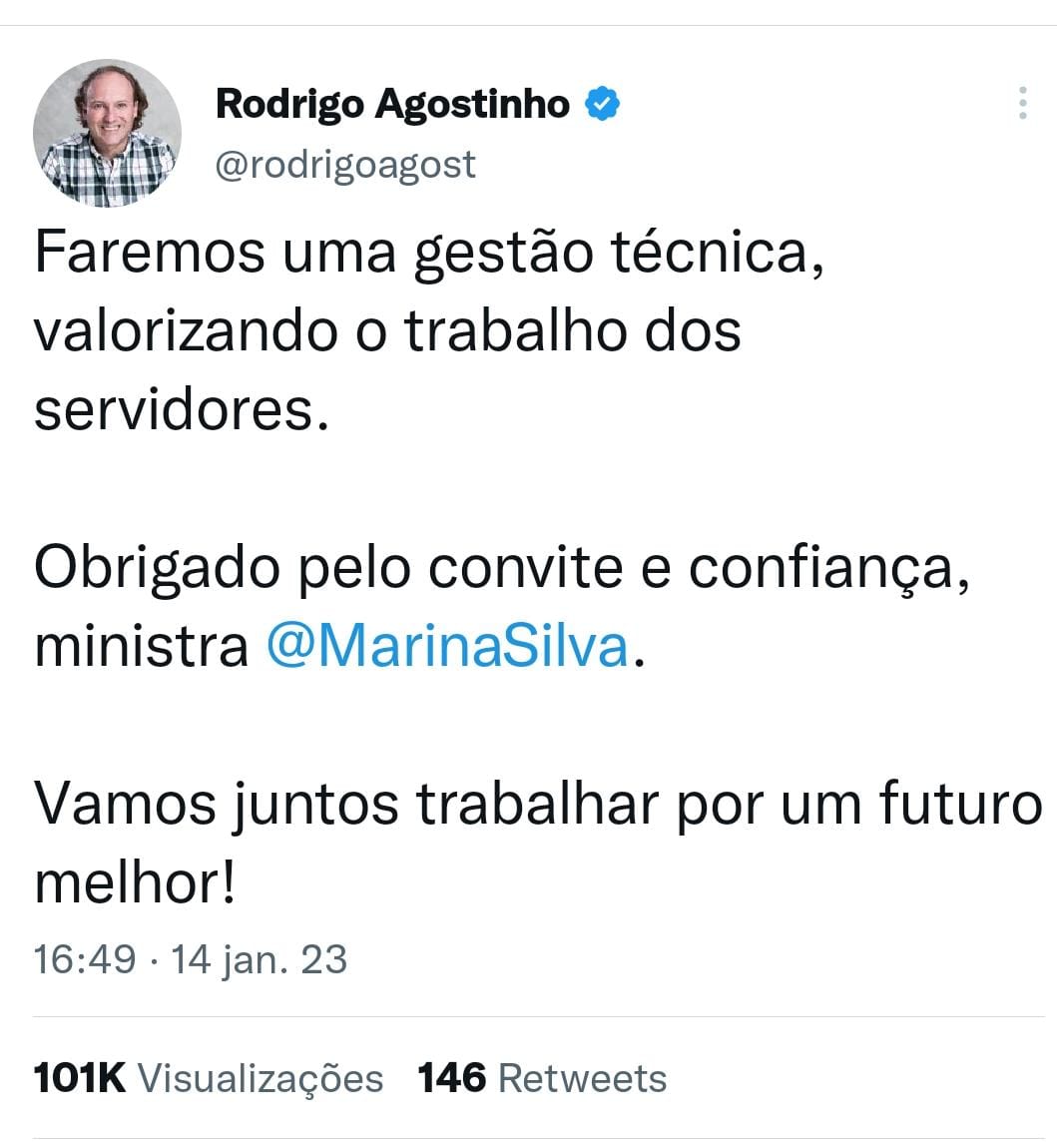Open Rodrigo Agostinho's profile picture
1057x1148 pixels.
click(x=107, y=133)
